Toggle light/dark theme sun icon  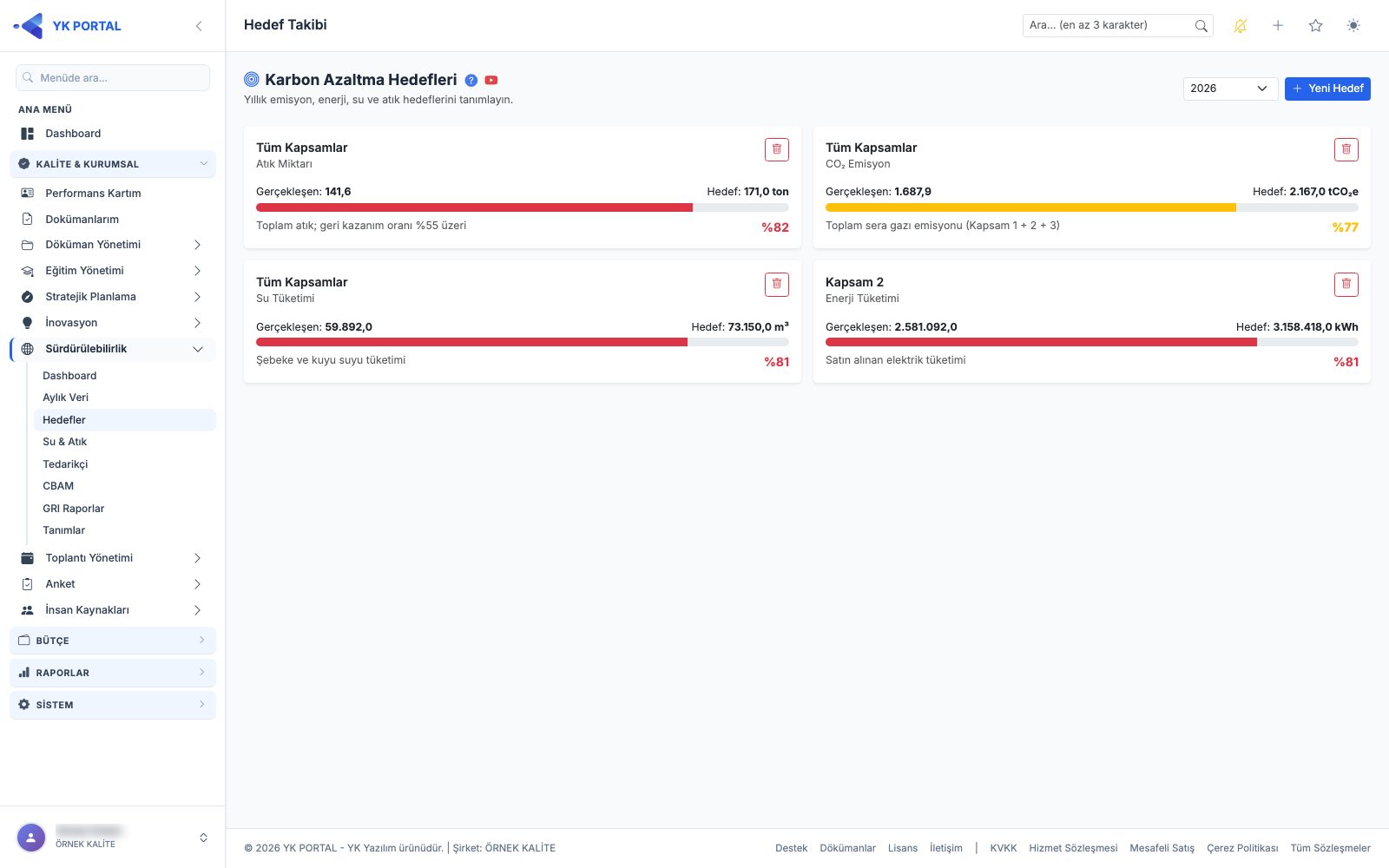tap(1353, 26)
